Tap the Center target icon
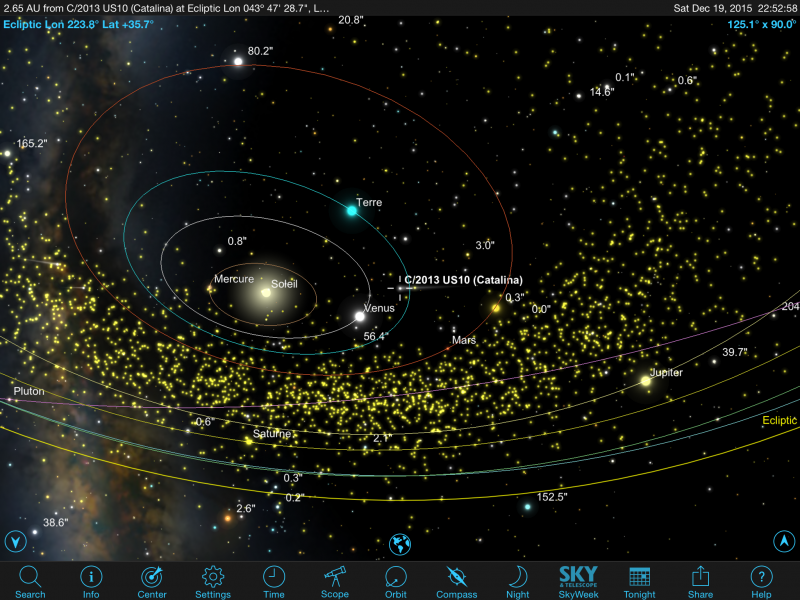Viewport: 800px width, 600px height. coord(152,582)
